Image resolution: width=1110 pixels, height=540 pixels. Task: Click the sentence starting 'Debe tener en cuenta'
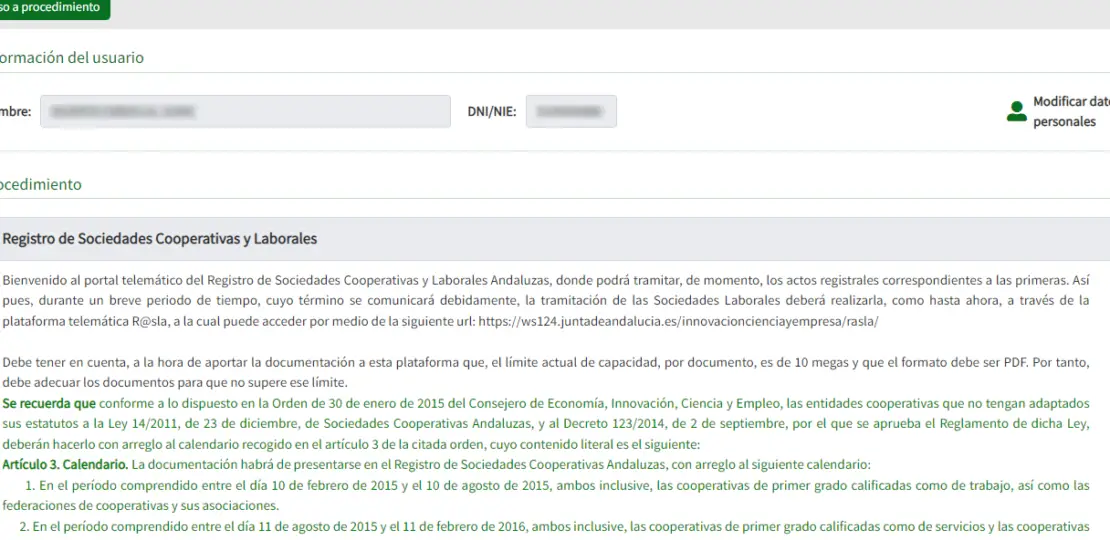tap(545, 372)
